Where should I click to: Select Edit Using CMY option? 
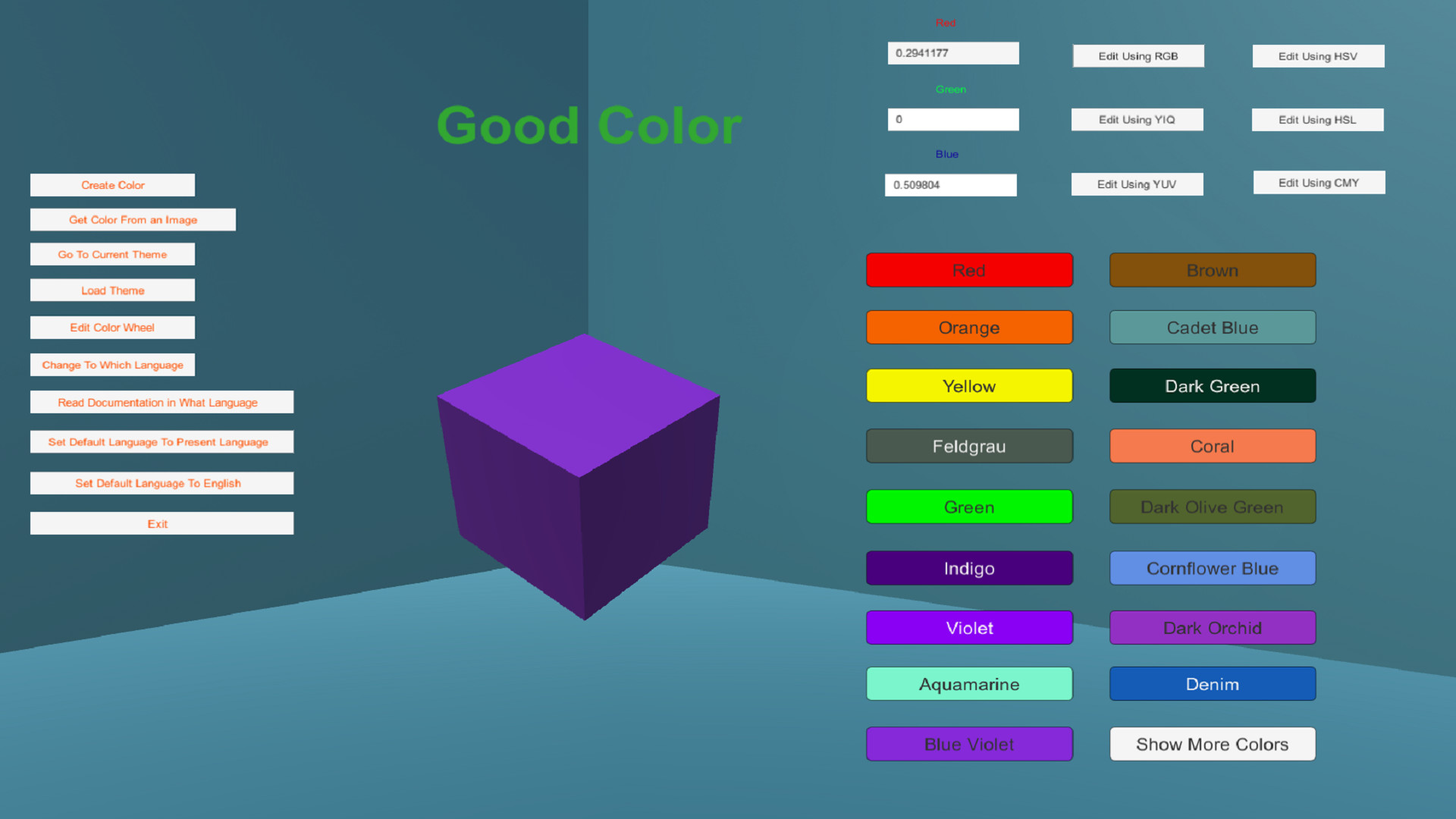(1319, 183)
